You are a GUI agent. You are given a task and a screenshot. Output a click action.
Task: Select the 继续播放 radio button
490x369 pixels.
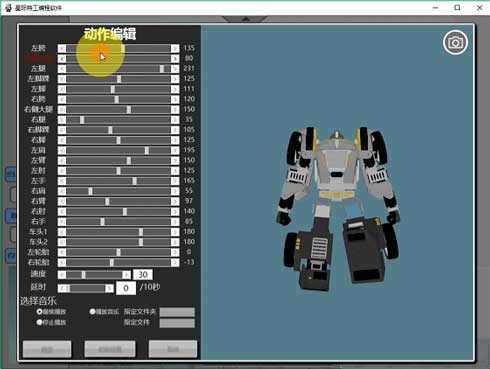coord(39,312)
